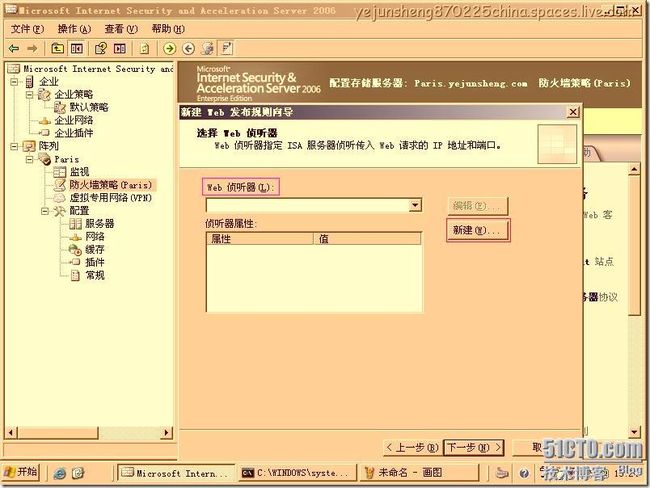Viewport: 650px width, 488px height.
Task: Click the last toolbar document icon
Action: pos(227,49)
